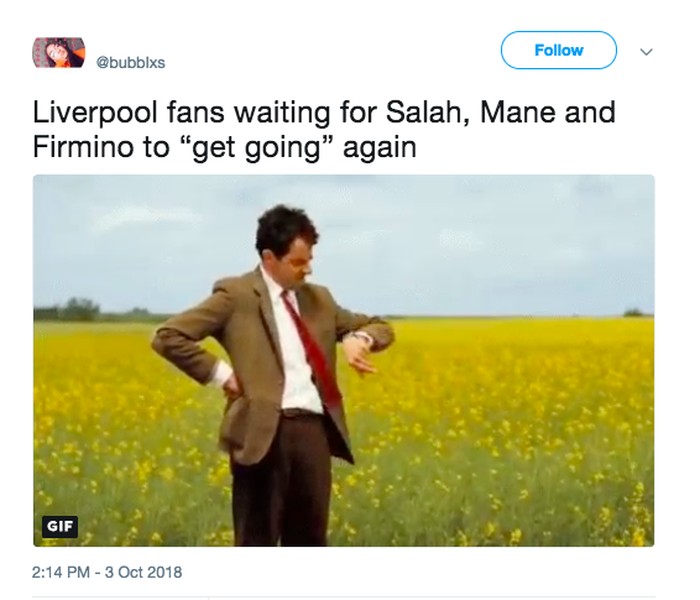Click the sky area of the GIF
The width and height of the screenshot is (700, 600).
click(500, 240)
